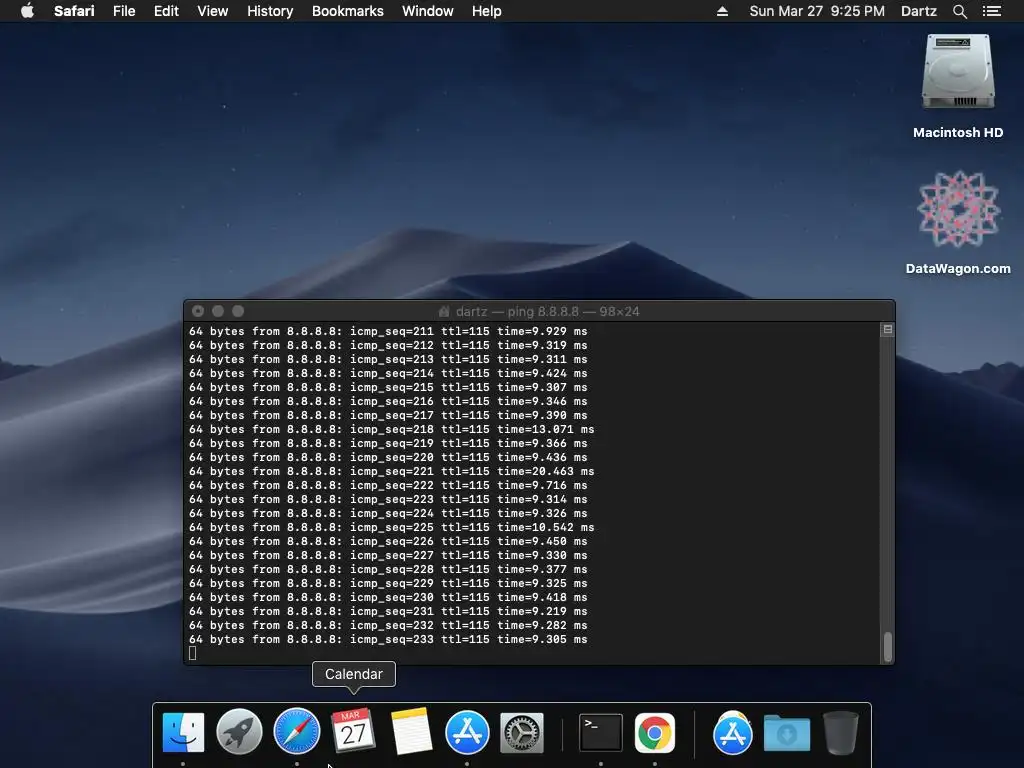Click the Terminal cursor prompt line
Screen dimensions: 1024x768
coord(192,653)
